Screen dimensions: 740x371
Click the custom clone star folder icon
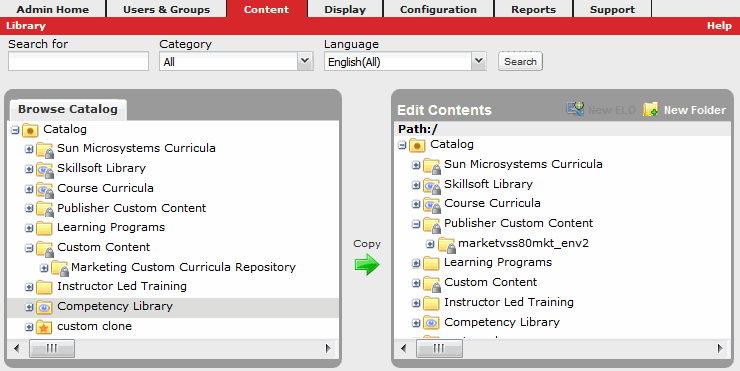pos(44,327)
